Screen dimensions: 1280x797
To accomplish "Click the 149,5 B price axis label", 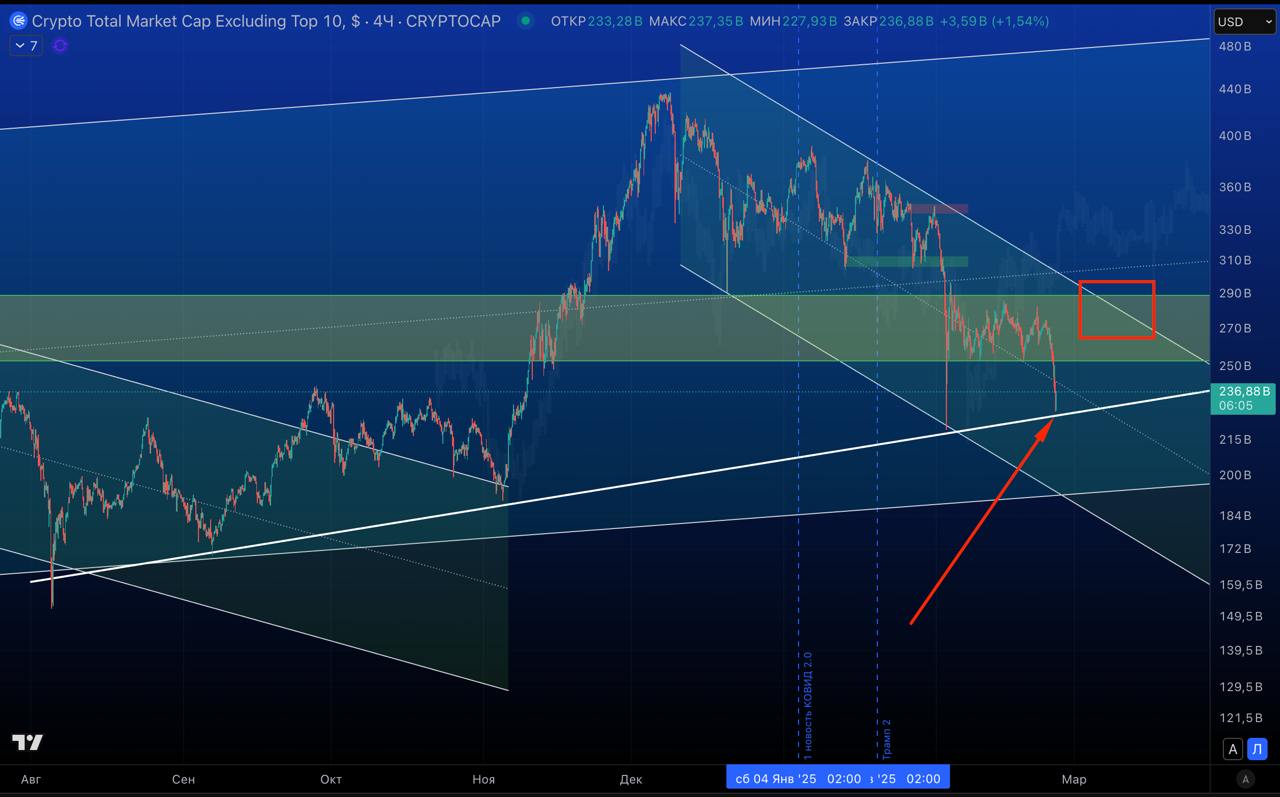I will point(1240,616).
